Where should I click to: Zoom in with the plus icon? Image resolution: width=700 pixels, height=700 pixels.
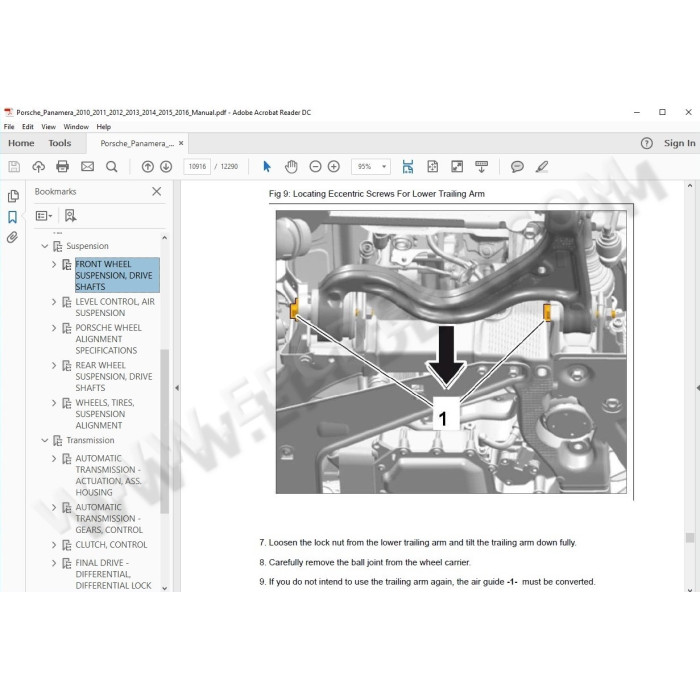pyautogui.click(x=333, y=167)
